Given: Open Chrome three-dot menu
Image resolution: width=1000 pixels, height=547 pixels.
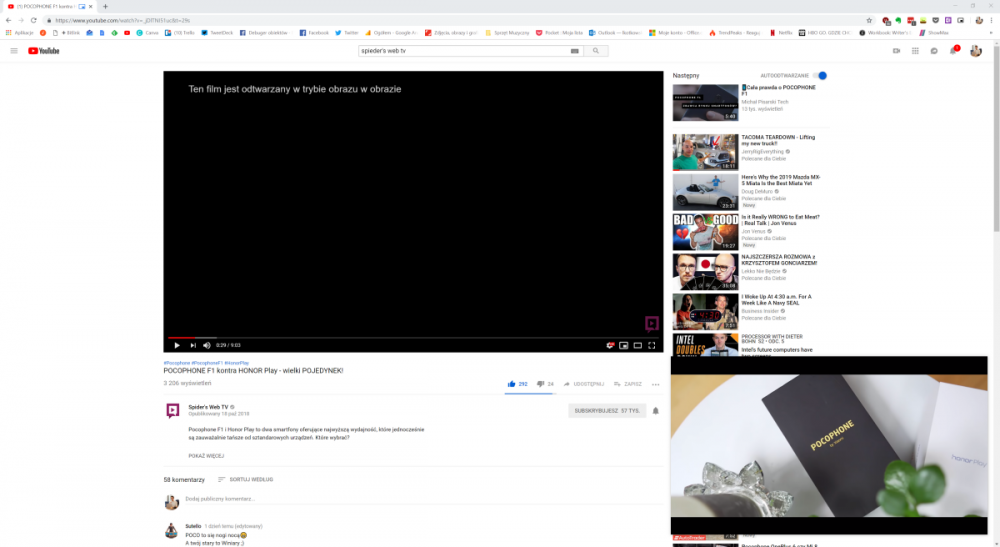Looking at the screenshot, I should [x=992, y=20].
